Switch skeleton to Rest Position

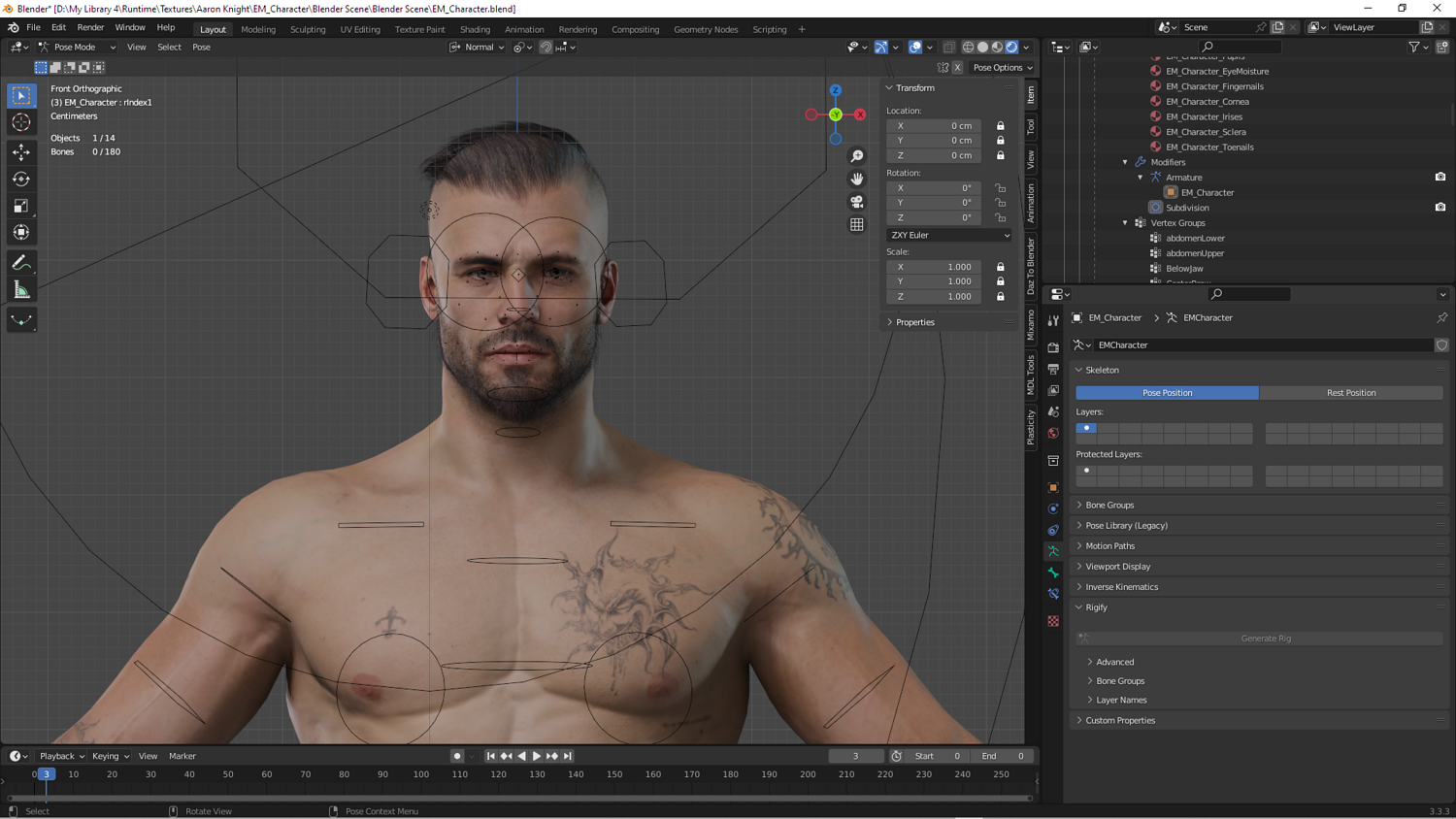click(x=1351, y=393)
